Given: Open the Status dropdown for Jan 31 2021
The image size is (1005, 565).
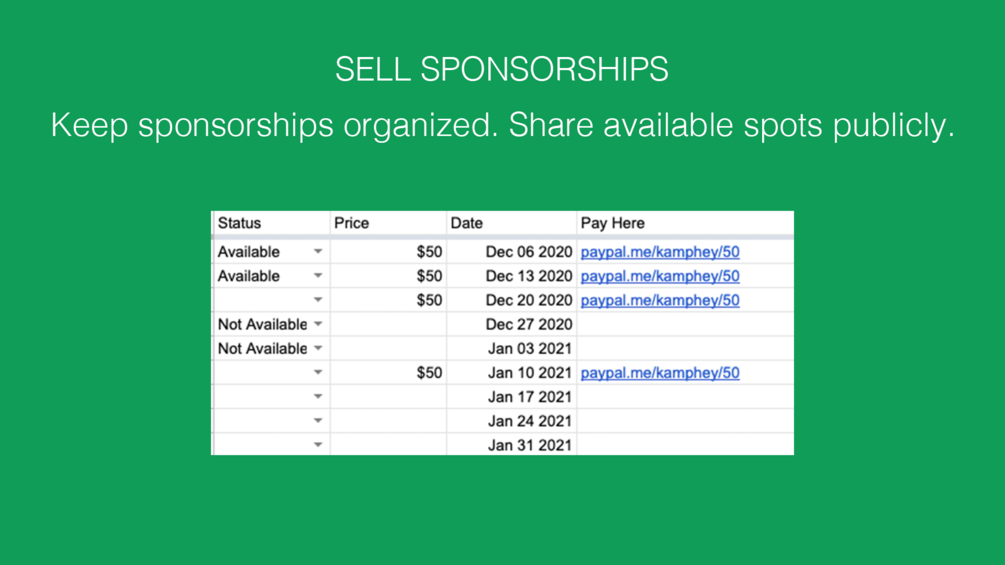Looking at the screenshot, I should point(318,445).
